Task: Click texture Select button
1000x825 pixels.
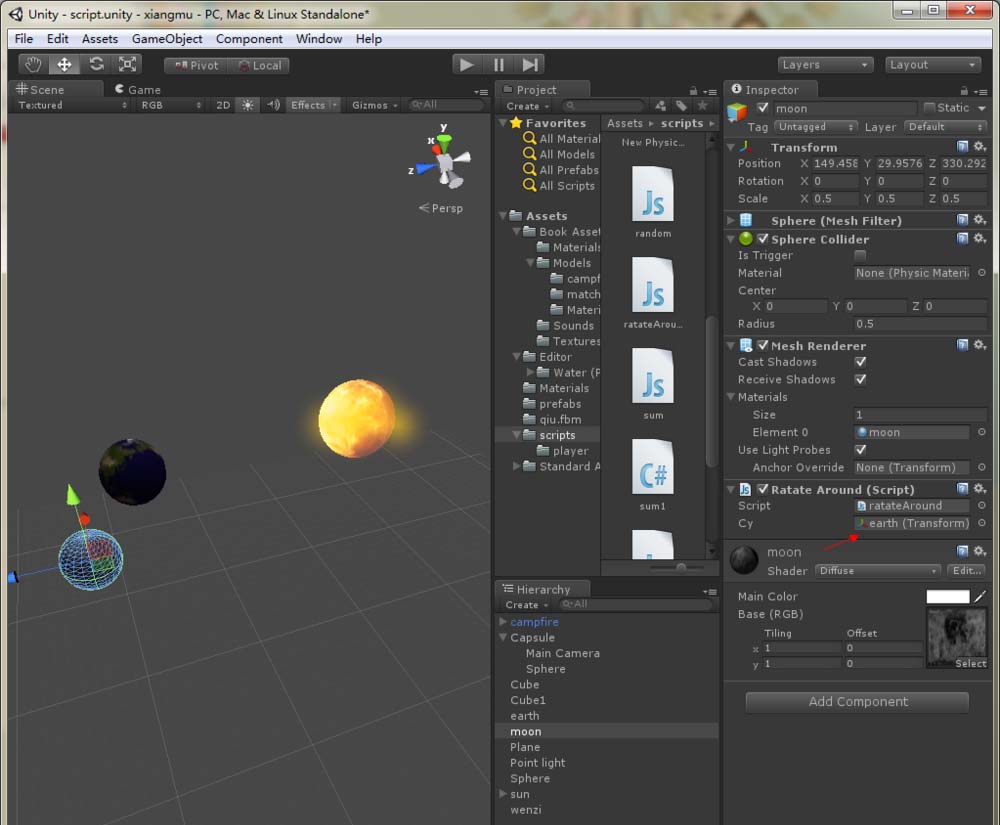Action: pos(969,663)
